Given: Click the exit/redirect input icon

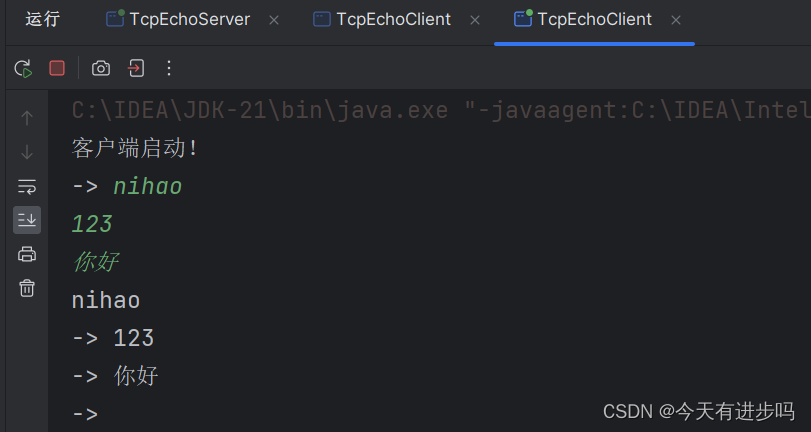Looking at the screenshot, I should [x=135, y=68].
